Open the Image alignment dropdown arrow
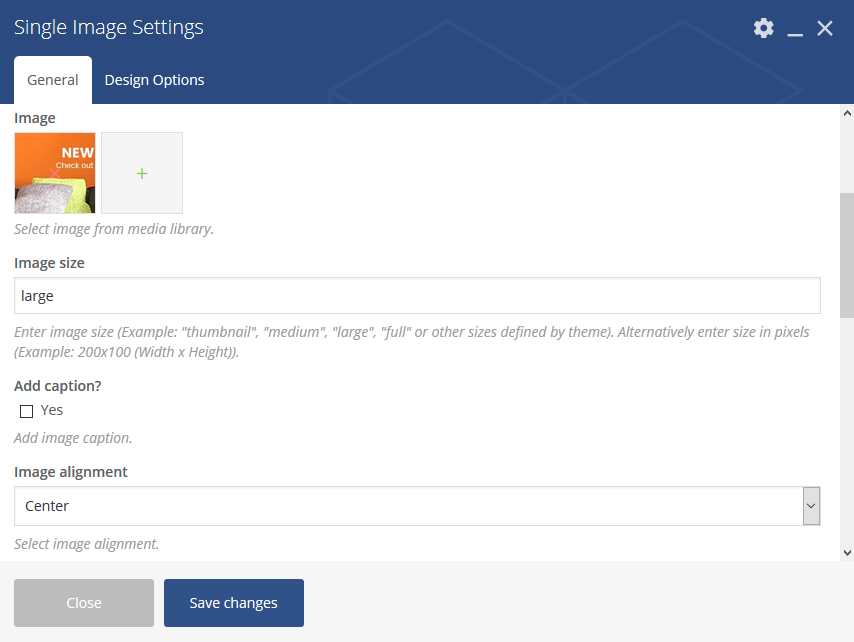The height and width of the screenshot is (642, 854). [x=811, y=506]
